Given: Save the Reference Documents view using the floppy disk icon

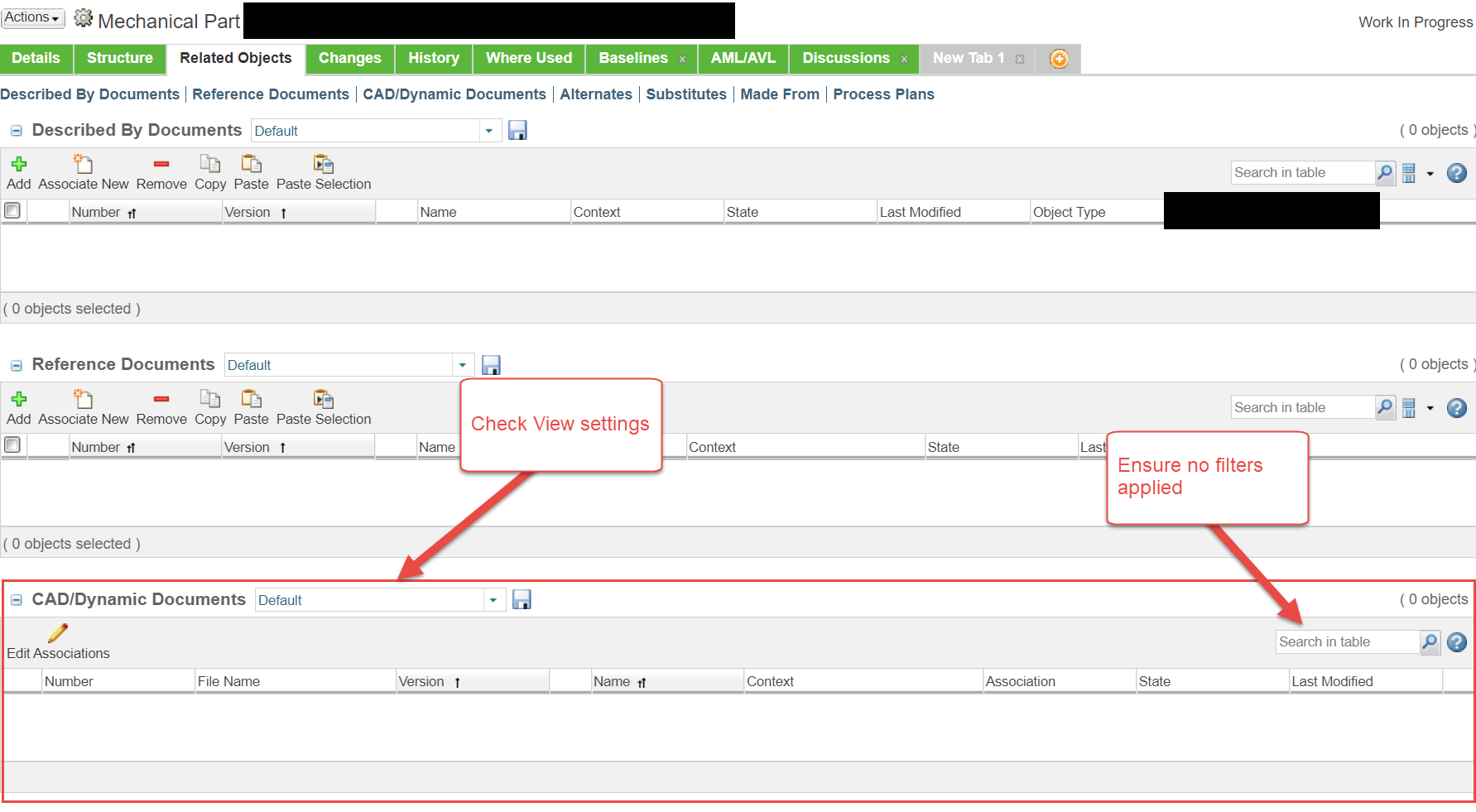Looking at the screenshot, I should pos(491,364).
